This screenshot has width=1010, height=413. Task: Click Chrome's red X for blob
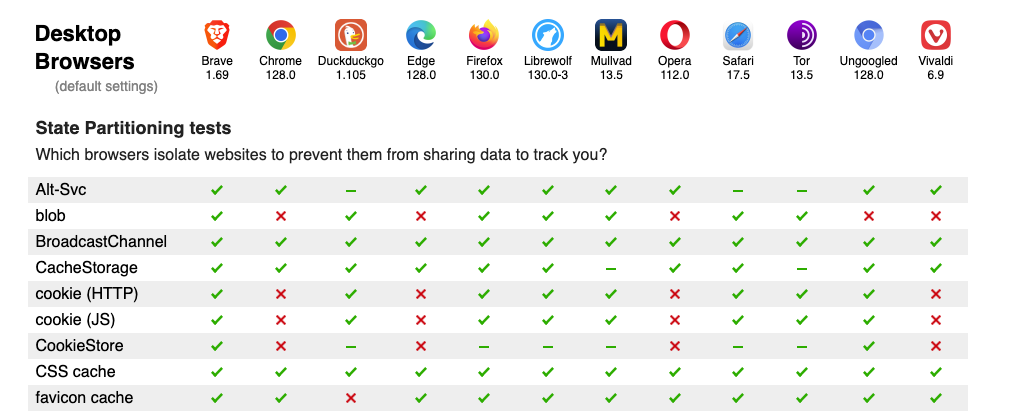[281, 216]
